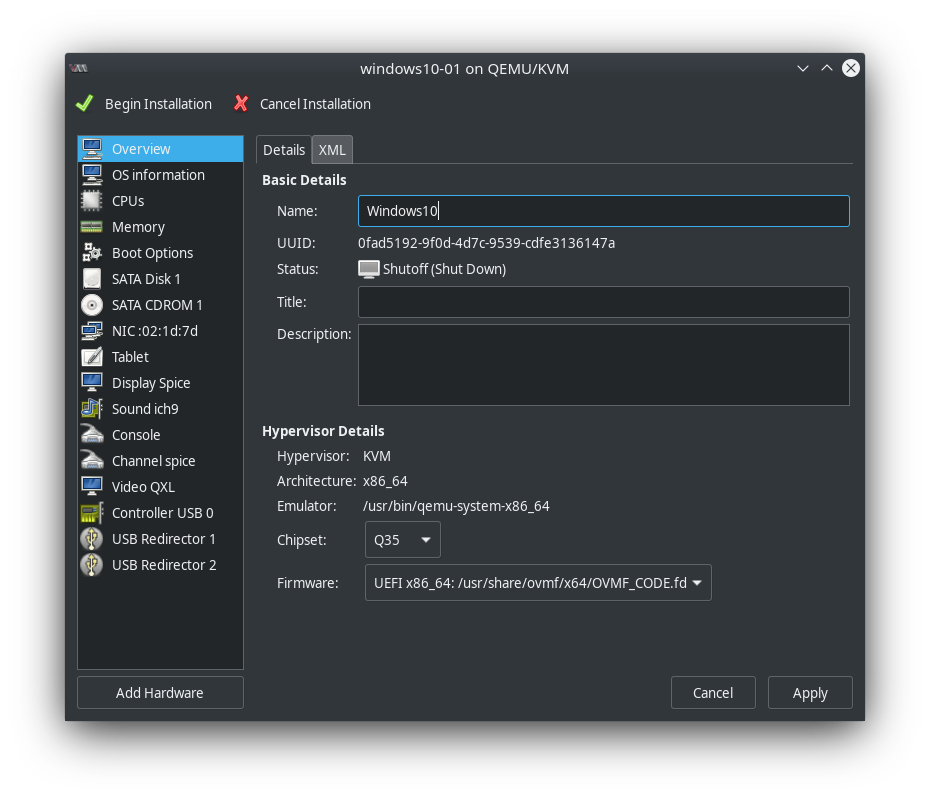Click the Controller USB 0 card icon
Image resolution: width=930 pixels, height=798 pixels.
pos(92,513)
